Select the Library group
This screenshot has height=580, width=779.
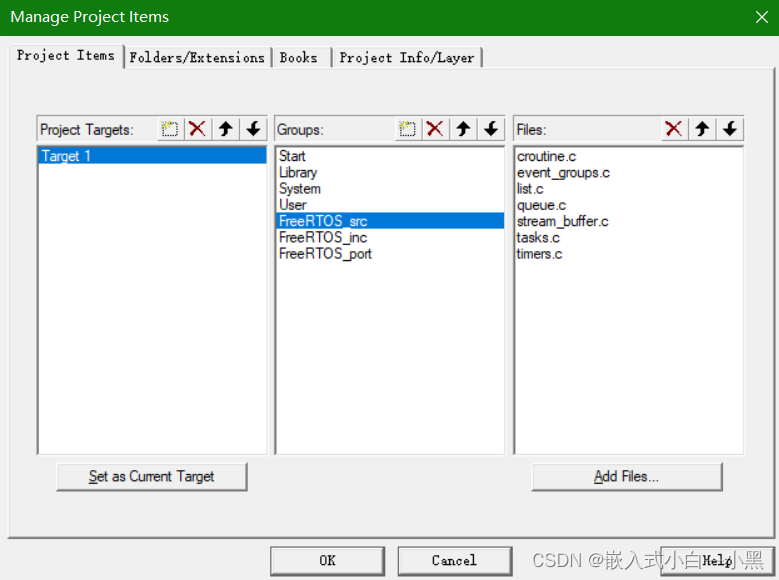pos(390,172)
